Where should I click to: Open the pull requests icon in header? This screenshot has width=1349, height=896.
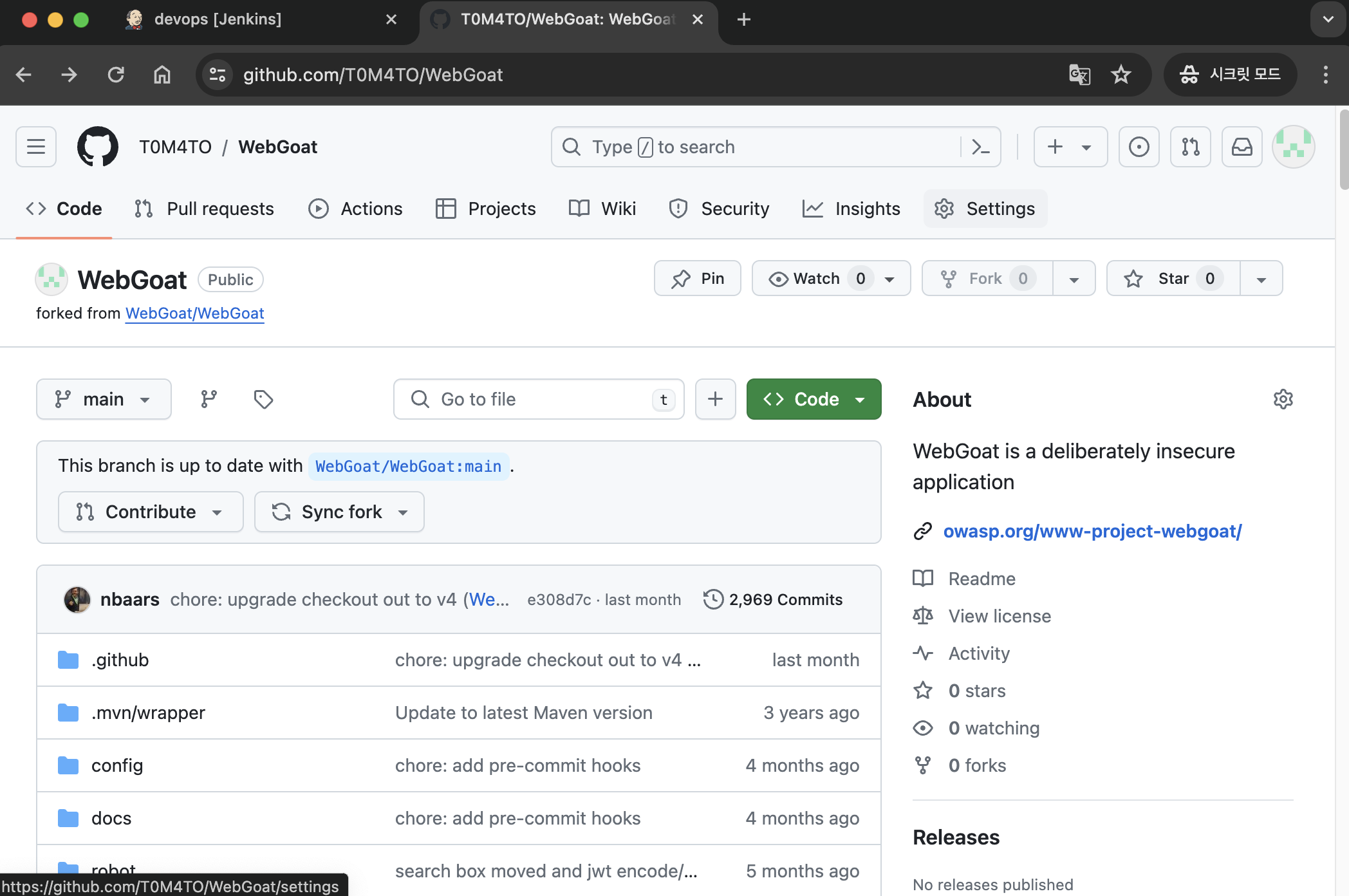pyautogui.click(x=1190, y=147)
